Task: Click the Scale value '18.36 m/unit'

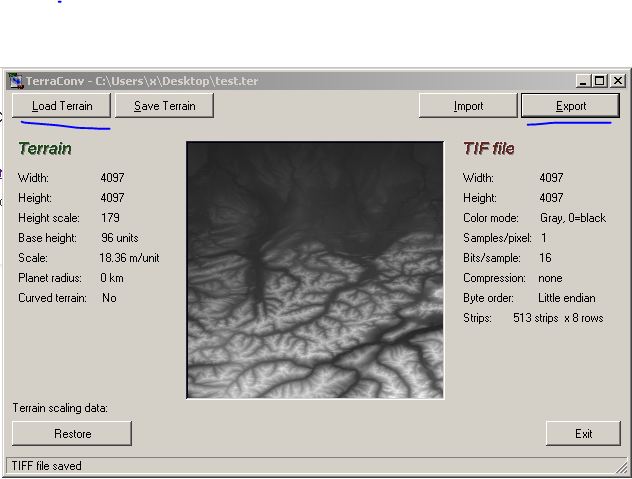Action: pyautogui.click(x=129, y=258)
